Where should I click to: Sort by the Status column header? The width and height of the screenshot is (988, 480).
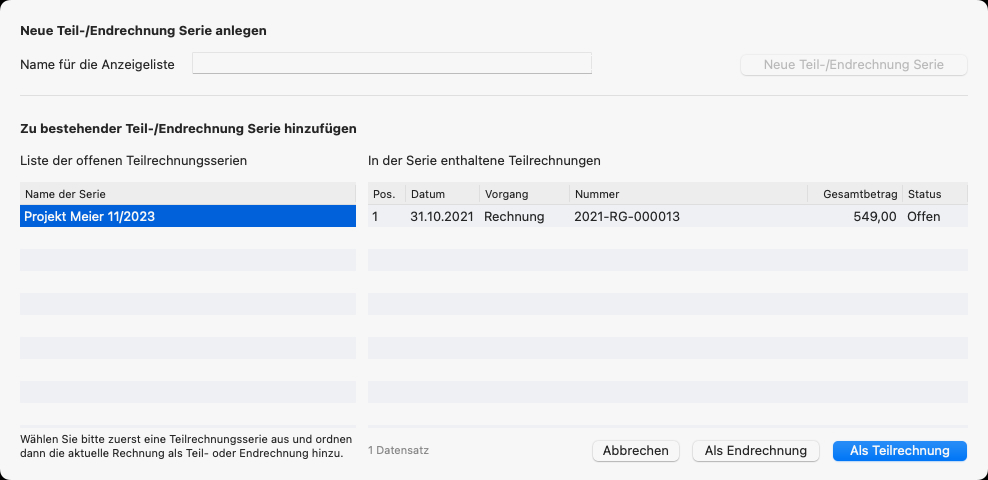click(934, 194)
